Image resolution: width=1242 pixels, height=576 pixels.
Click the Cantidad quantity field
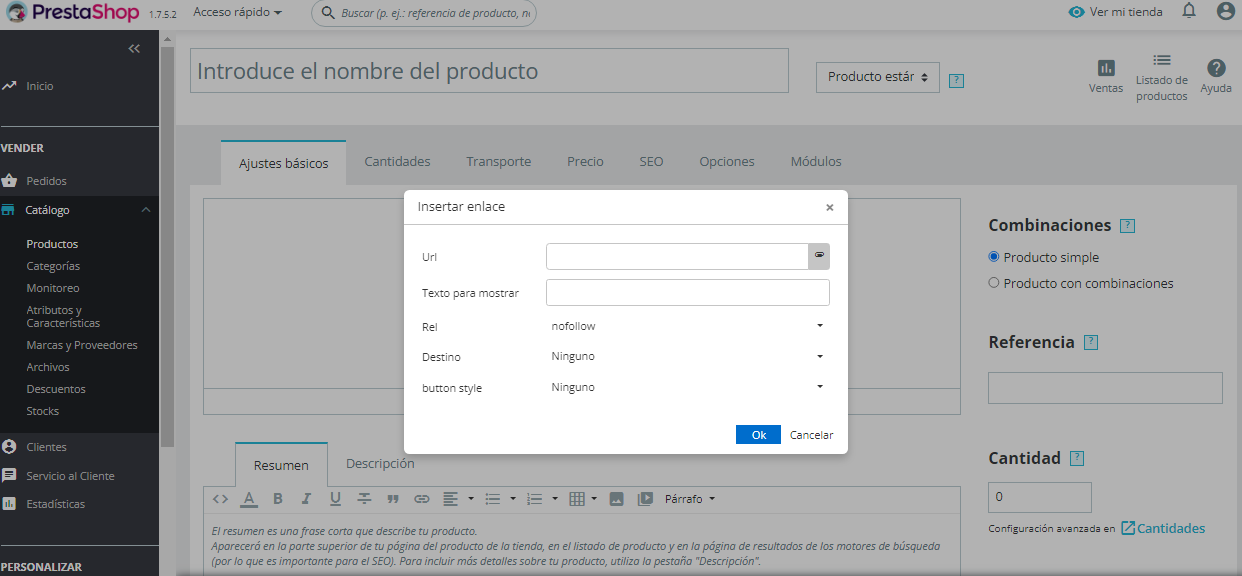coord(1040,497)
